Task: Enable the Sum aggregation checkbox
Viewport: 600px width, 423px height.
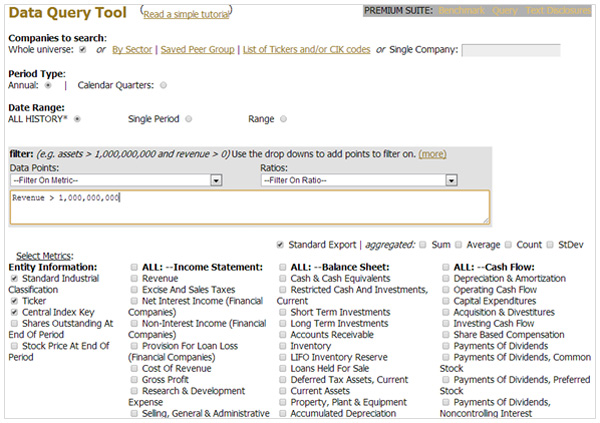Action: click(424, 244)
